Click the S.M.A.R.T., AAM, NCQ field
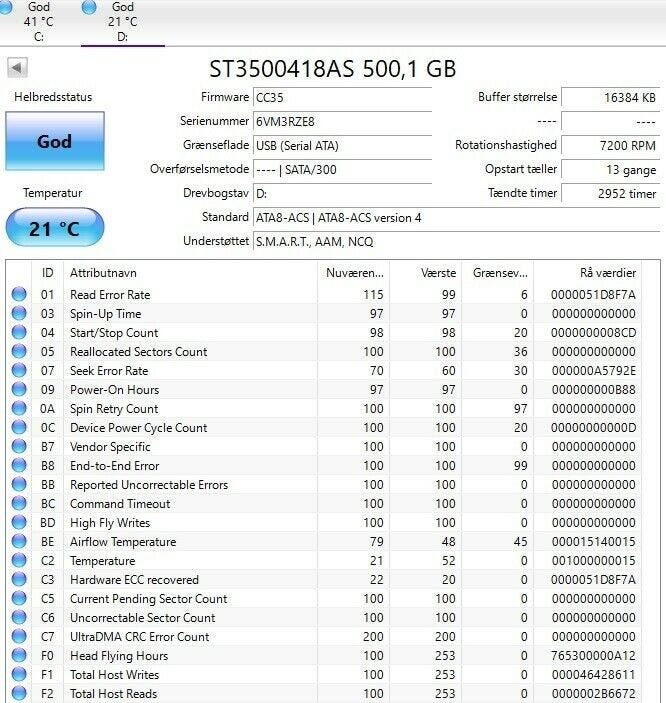The width and height of the screenshot is (666, 703). [456, 242]
